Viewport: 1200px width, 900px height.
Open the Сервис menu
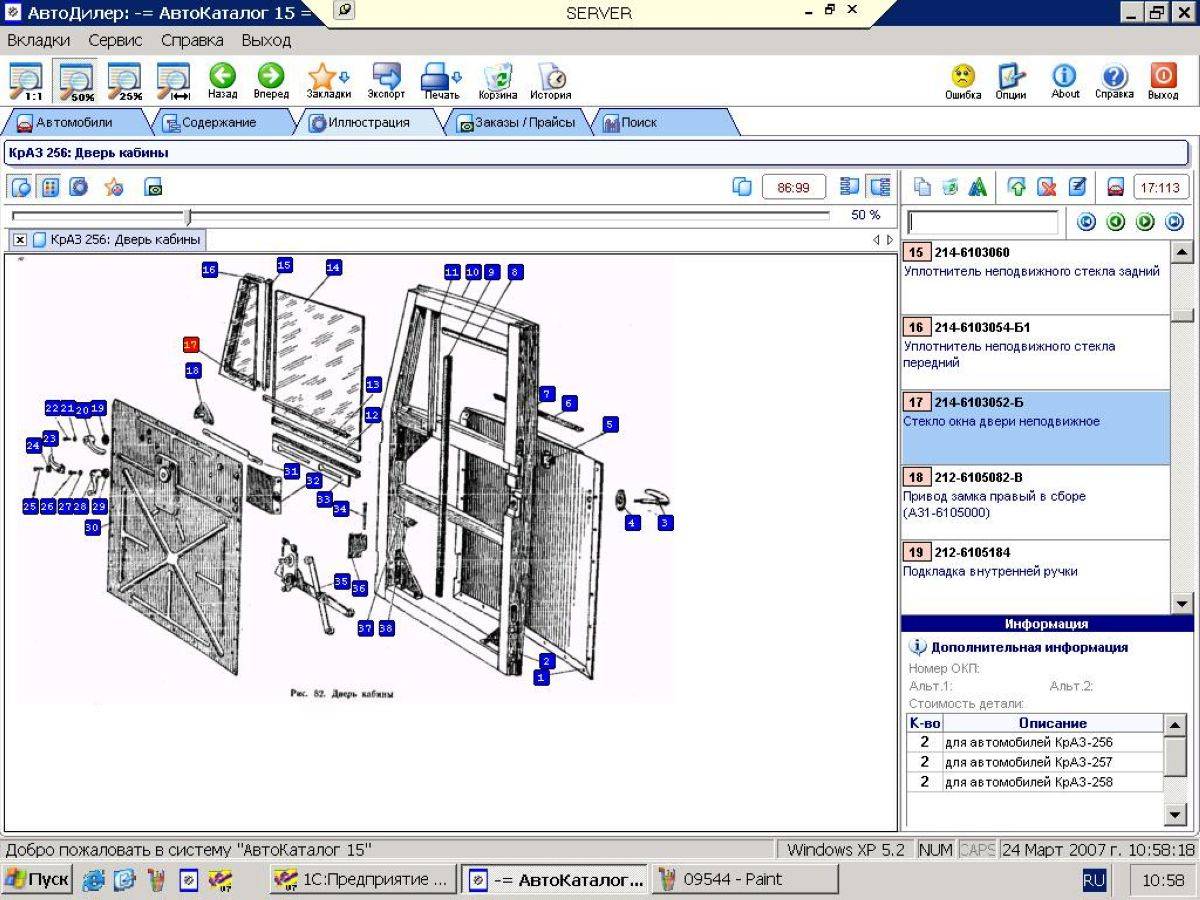pyautogui.click(x=115, y=41)
